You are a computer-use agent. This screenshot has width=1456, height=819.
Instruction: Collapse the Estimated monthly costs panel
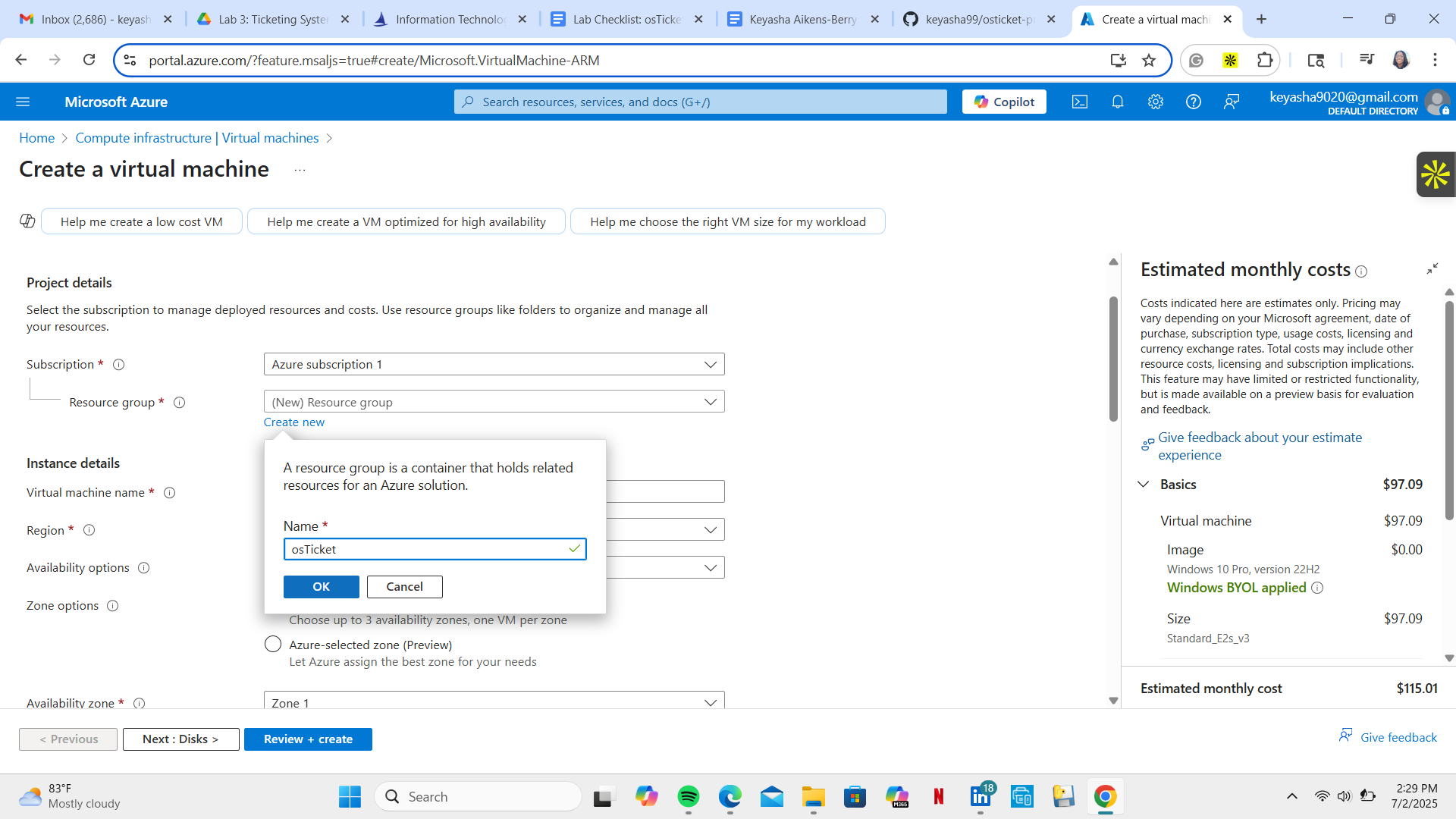click(x=1432, y=268)
